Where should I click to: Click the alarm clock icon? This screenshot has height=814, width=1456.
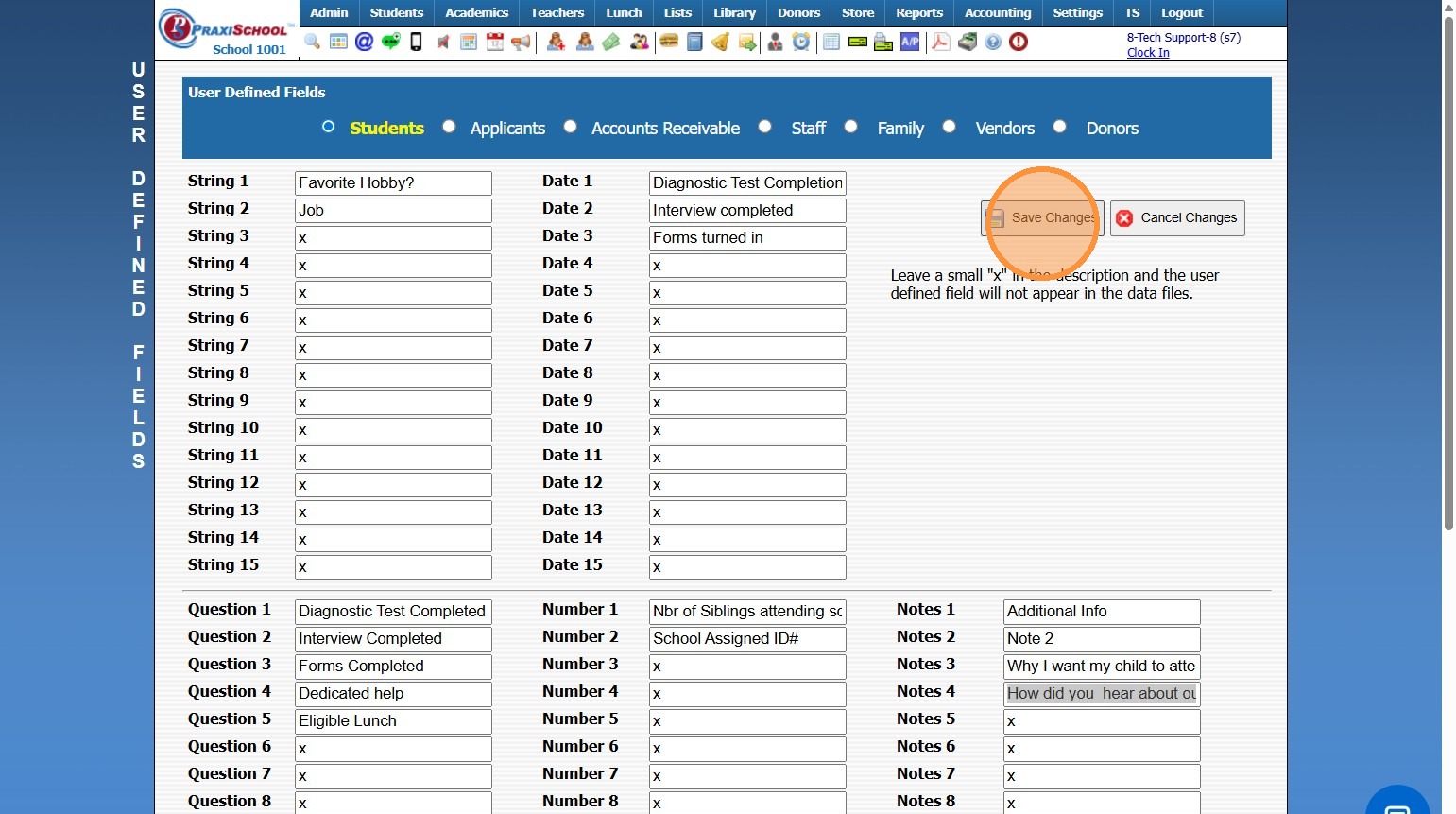pyautogui.click(x=801, y=42)
